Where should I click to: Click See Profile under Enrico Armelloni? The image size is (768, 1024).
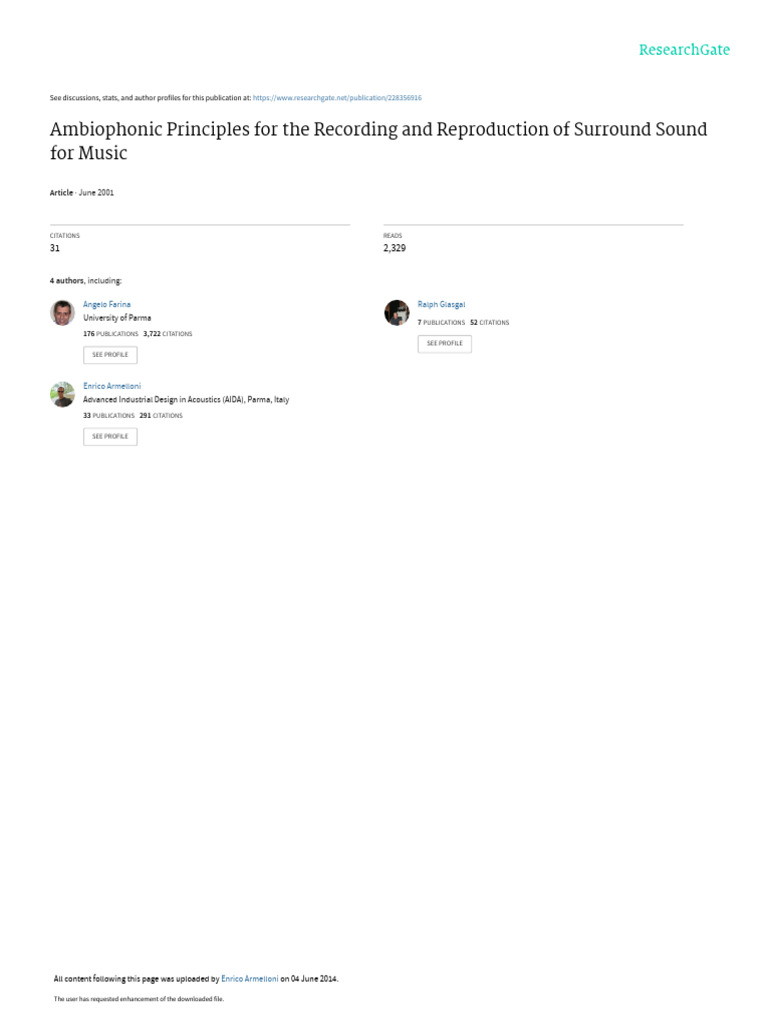[110, 436]
